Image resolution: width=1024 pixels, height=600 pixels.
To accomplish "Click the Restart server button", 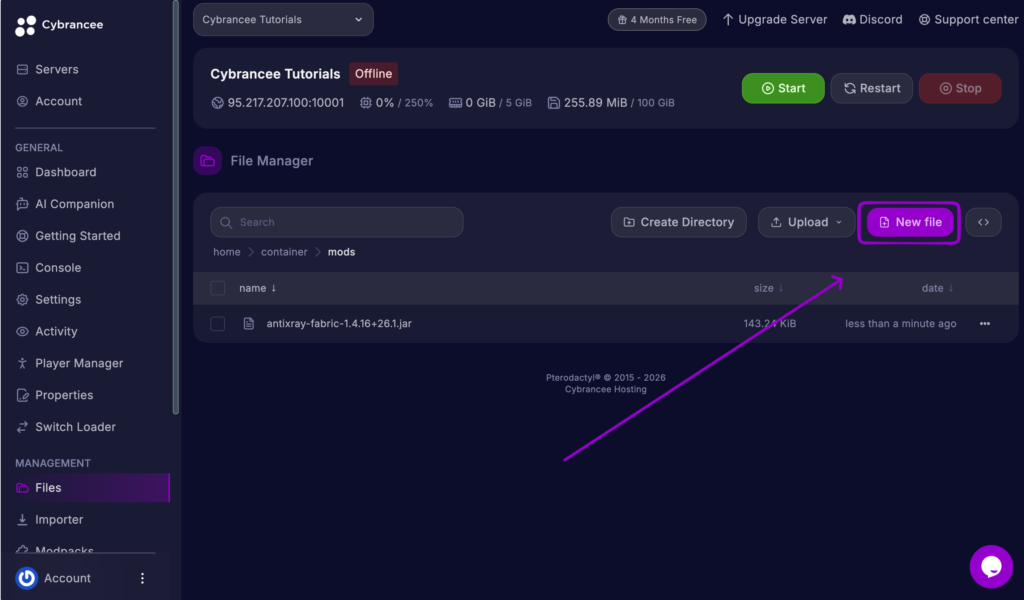I will (872, 88).
